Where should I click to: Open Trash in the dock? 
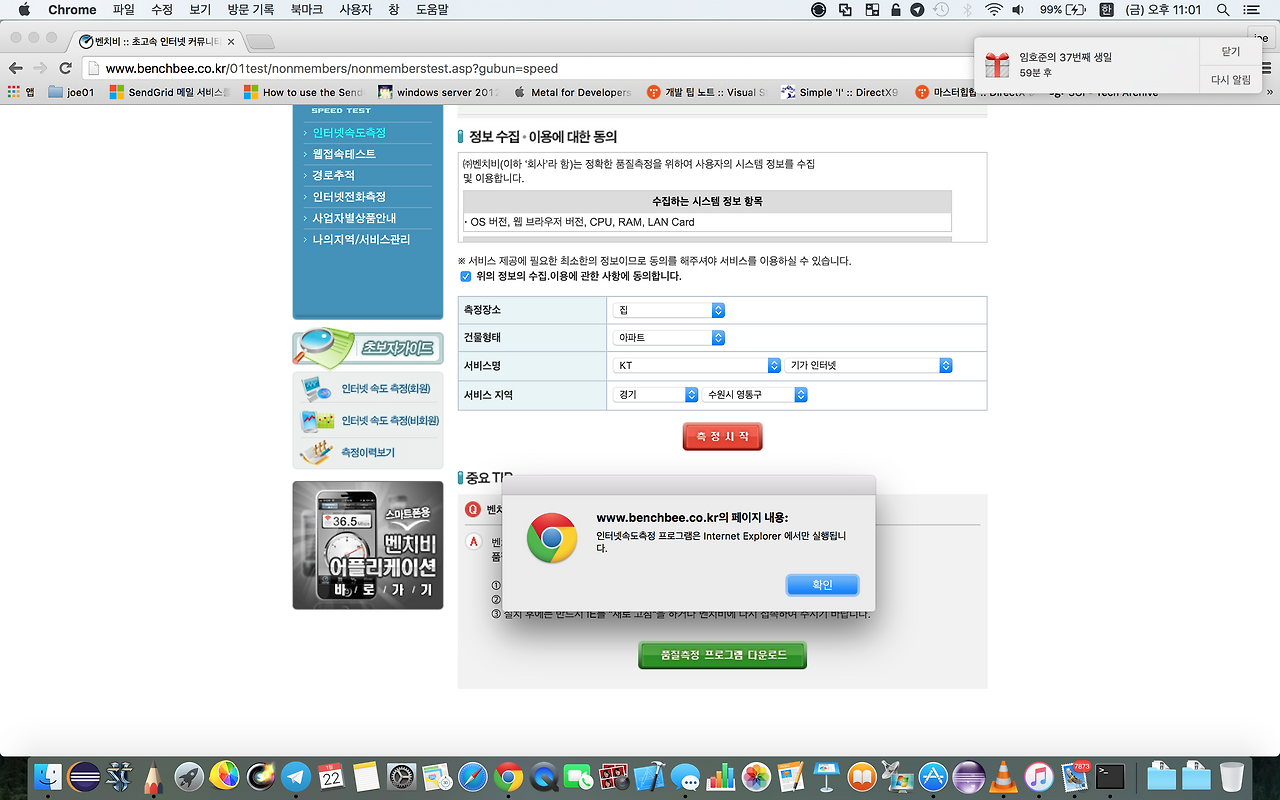pyautogui.click(x=1232, y=776)
